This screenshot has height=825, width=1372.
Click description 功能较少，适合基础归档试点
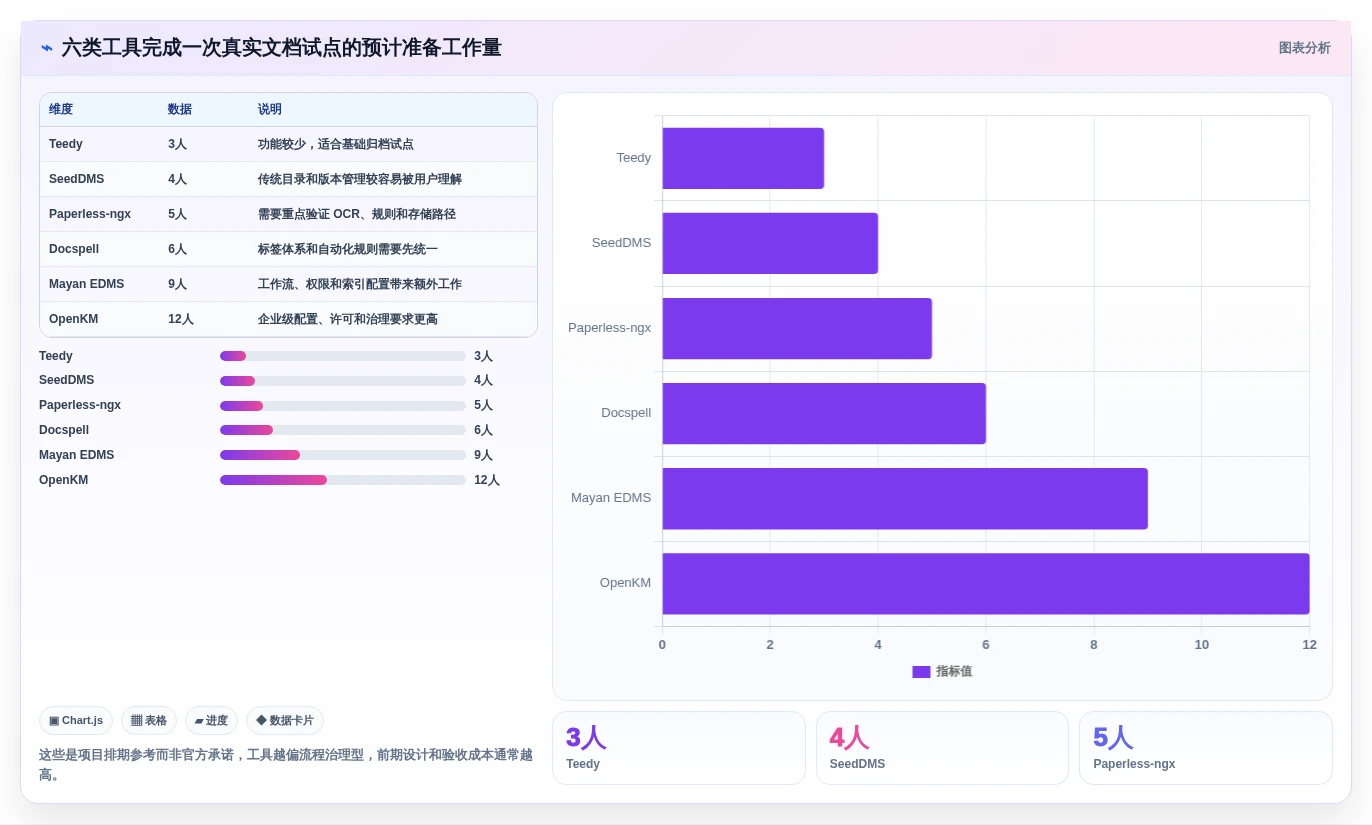[x=336, y=144]
